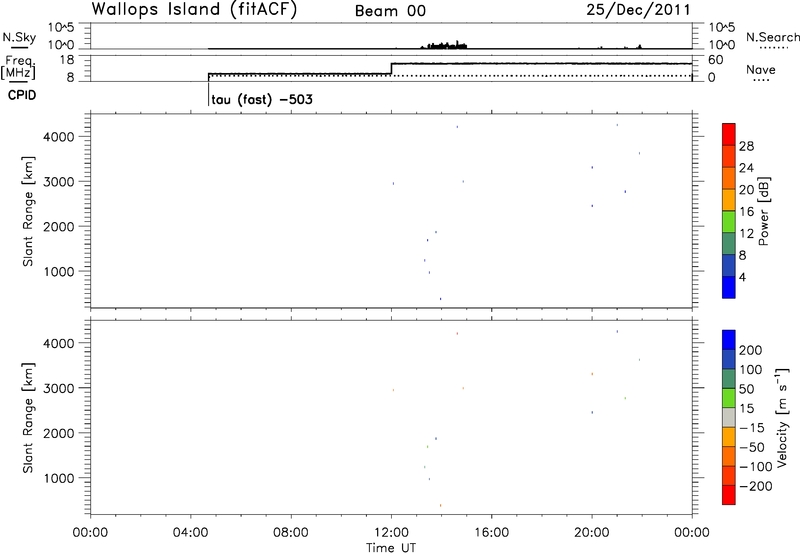This screenshot has width=800, height=554.
Task: Click "Slant Range [km]" of the power panel
Action: click(x=28, y=211)
